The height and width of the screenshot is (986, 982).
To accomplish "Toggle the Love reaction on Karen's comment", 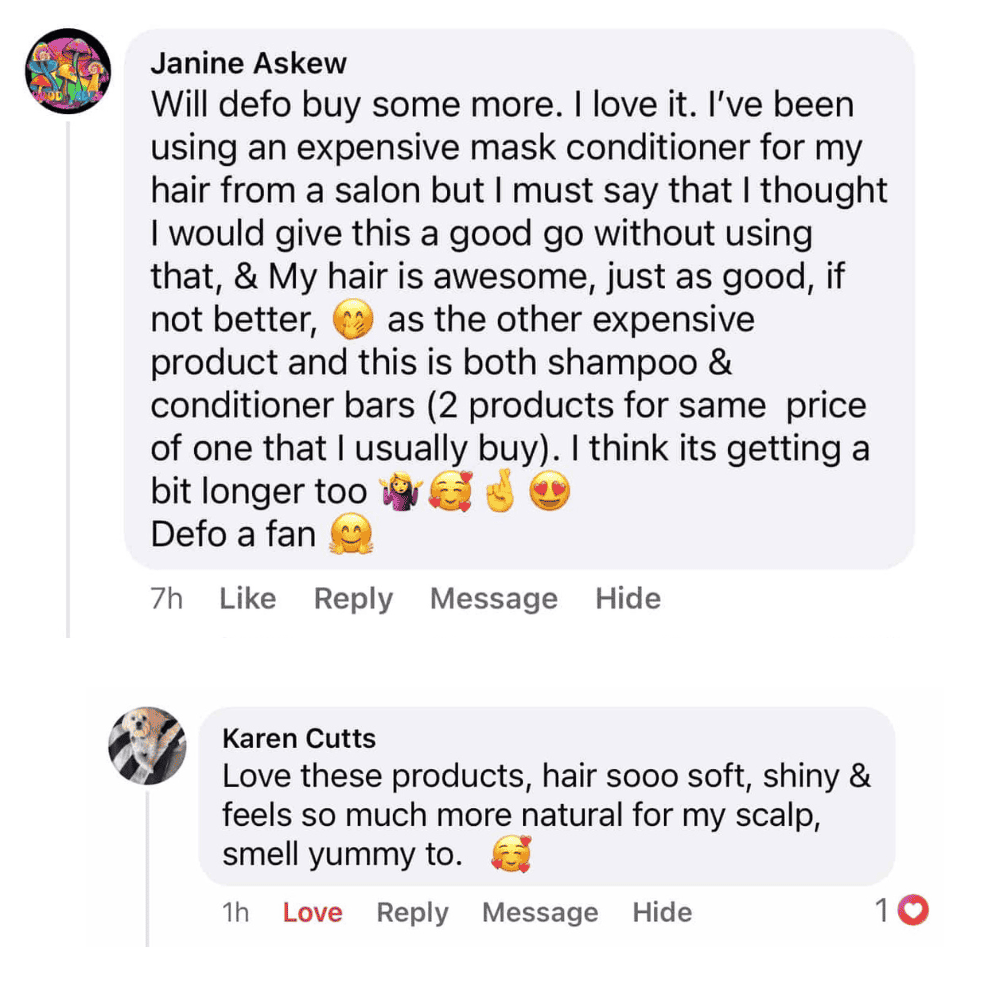I will coord(312,912).
